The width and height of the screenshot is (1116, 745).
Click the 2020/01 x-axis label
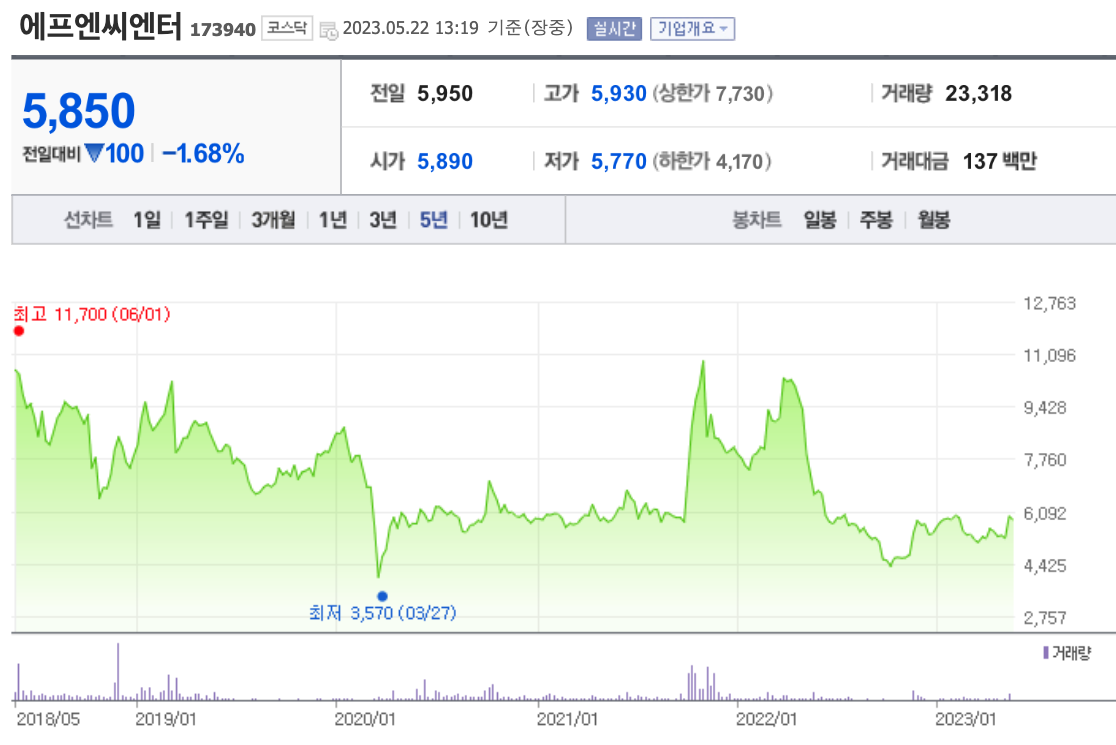click(x=365, y=719)
